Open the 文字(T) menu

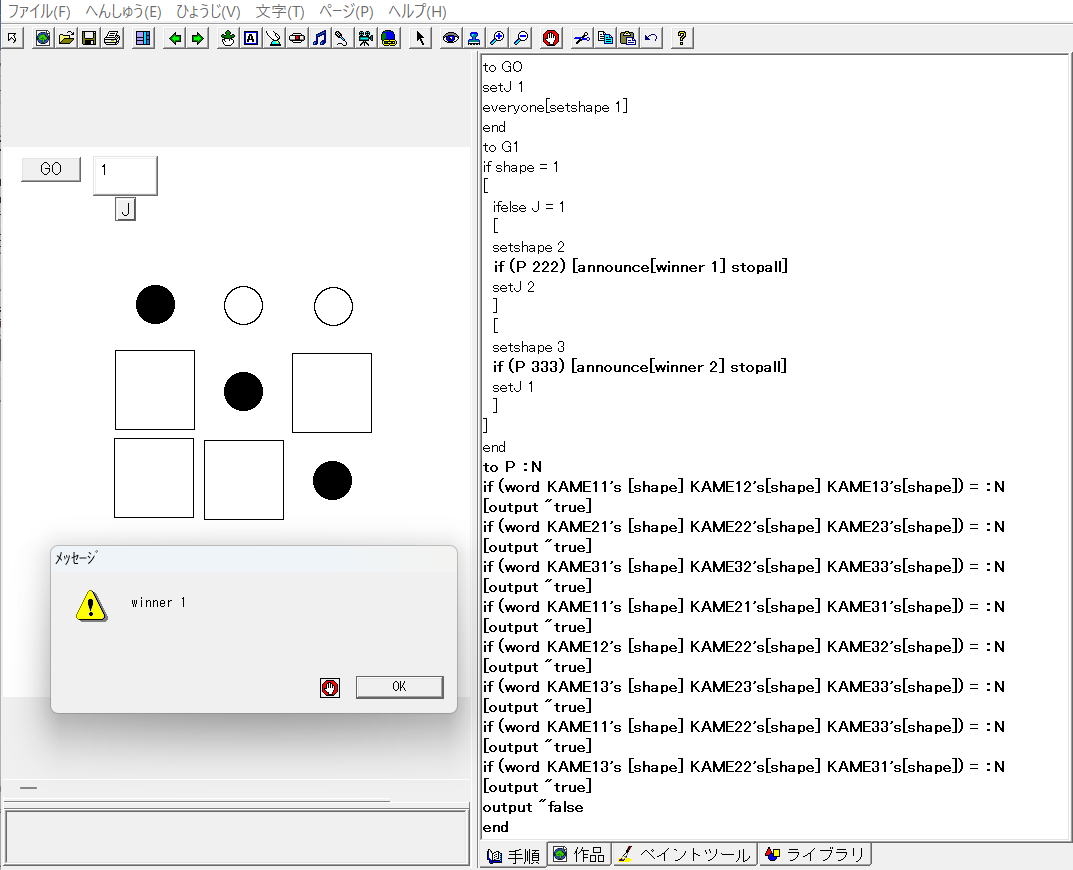click(280, 12)
